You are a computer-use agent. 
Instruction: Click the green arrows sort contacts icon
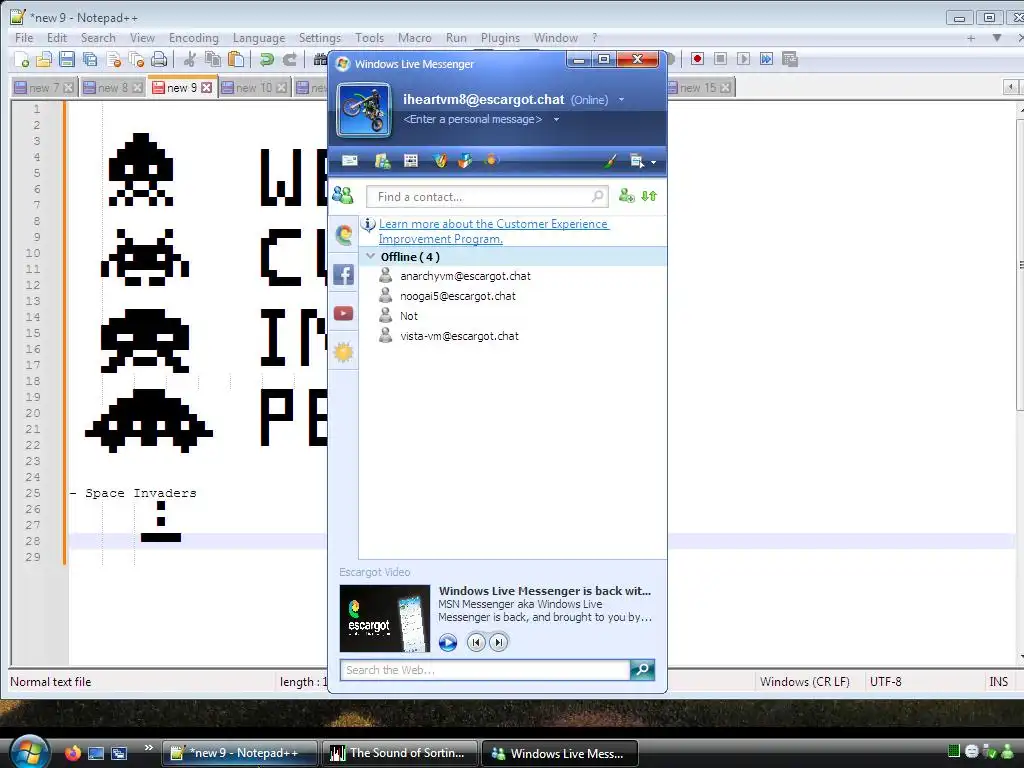click(x=649, y=196)
